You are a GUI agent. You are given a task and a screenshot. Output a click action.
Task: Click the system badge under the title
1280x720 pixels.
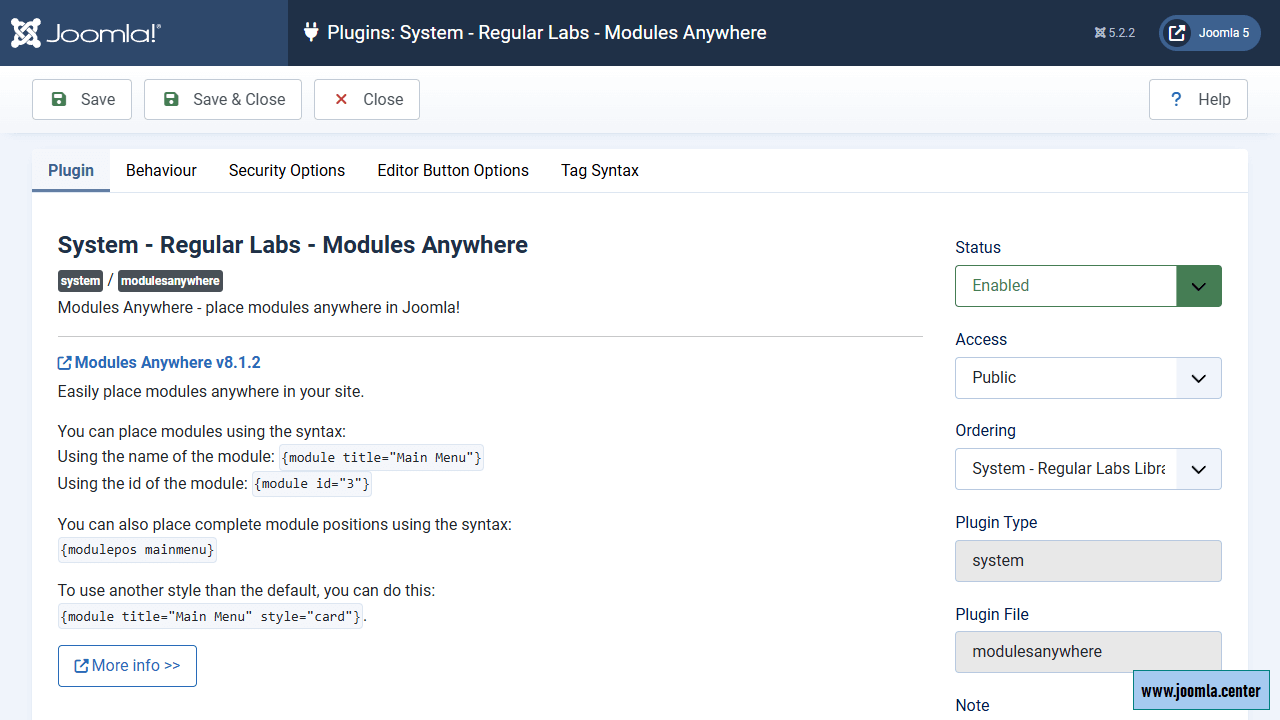(x=80, y=281)
